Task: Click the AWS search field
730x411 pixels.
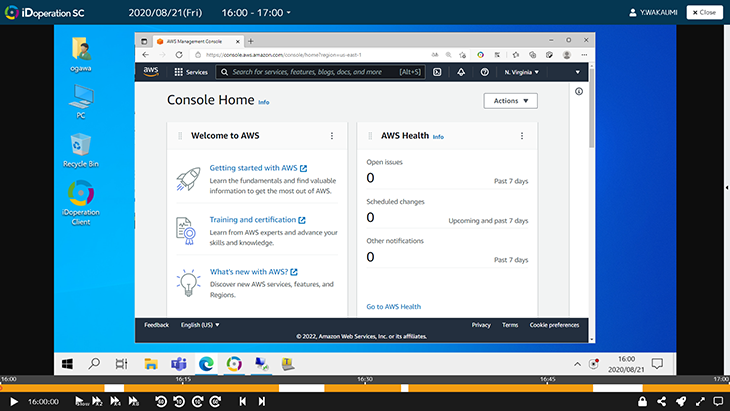Action: click(x=320, y=72)
